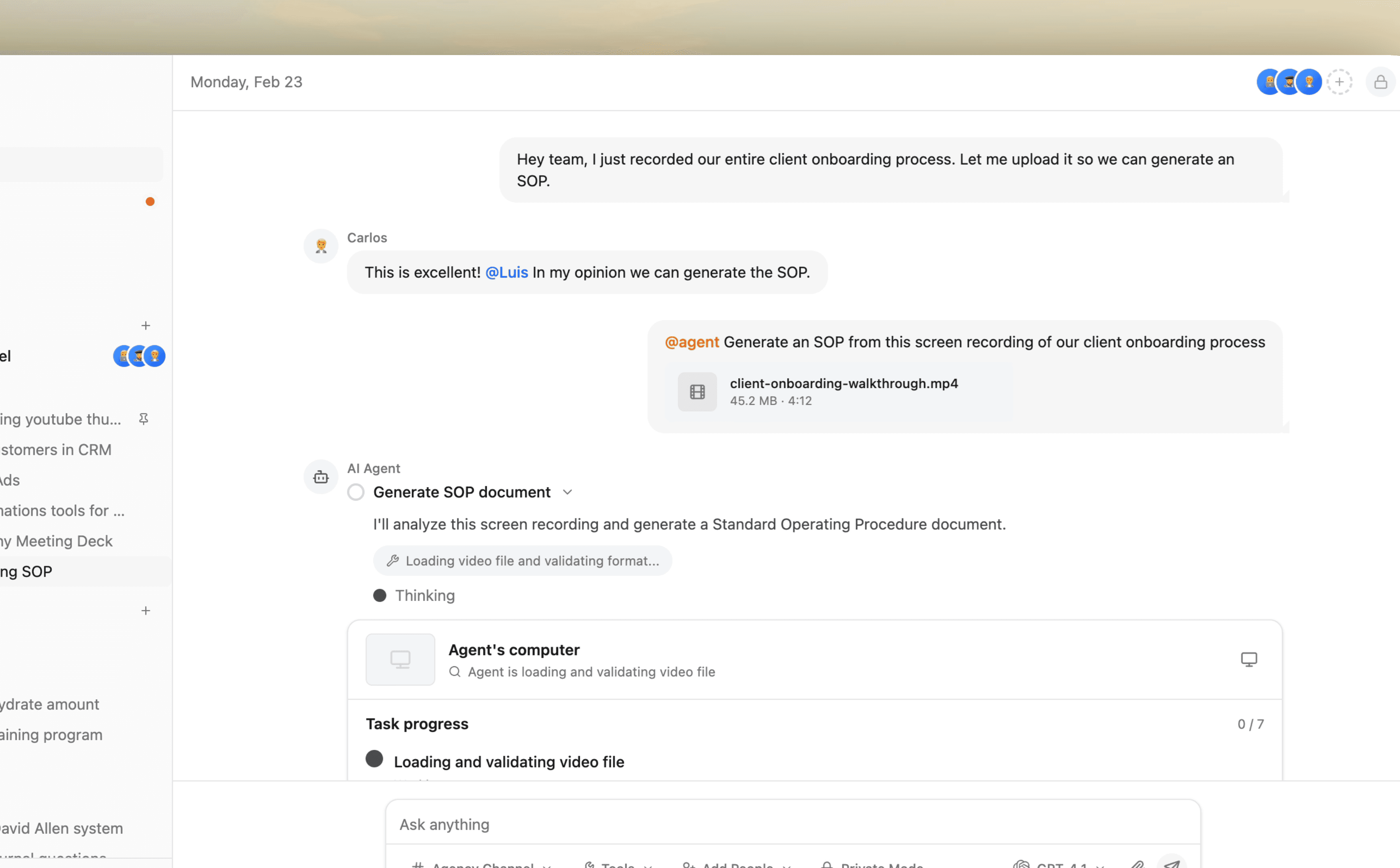Click Carlos's avatar icon
This screenshot has width=1400, height=868.
[321, 246]
